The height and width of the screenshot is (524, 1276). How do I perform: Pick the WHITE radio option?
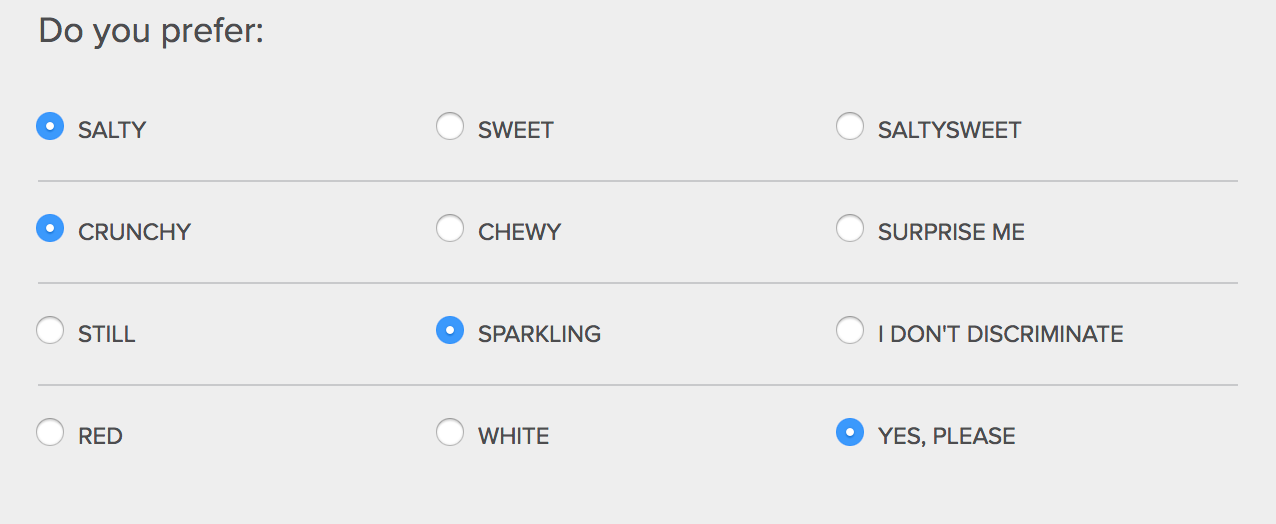[x=450, y=433]
